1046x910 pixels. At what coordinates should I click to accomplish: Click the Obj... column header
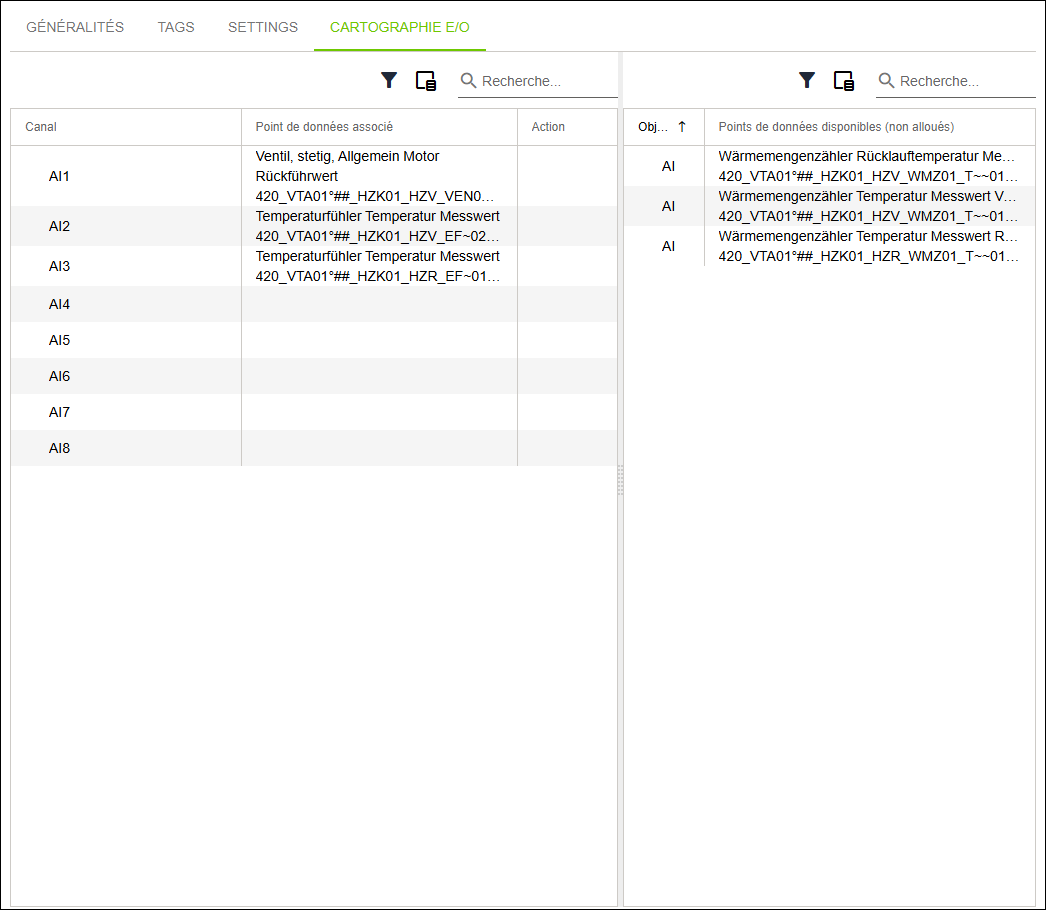point(663,127)
